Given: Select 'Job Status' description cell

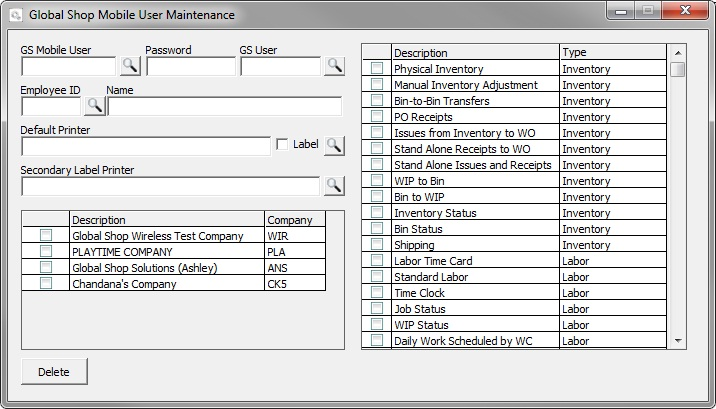Looking at the screenshot, I should click(475, 308).
